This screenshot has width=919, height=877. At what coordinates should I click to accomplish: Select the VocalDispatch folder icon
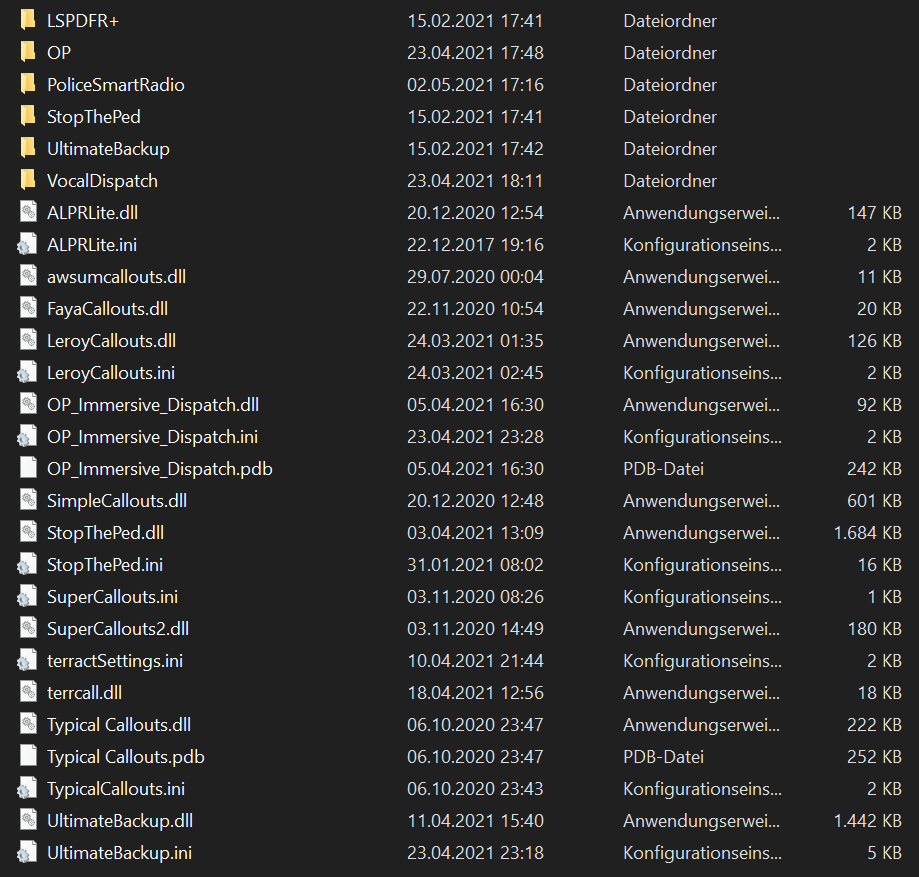(x=28, y=181)
